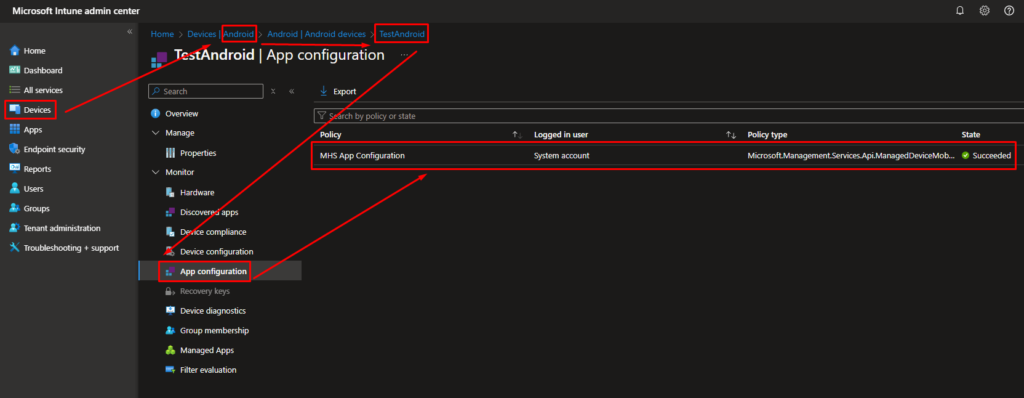Image resolution: width=1024 pixels, height=398 pixels.
Task: Clear the resource menu search with X
Action: pyautogui.click(x=273, y=91)
